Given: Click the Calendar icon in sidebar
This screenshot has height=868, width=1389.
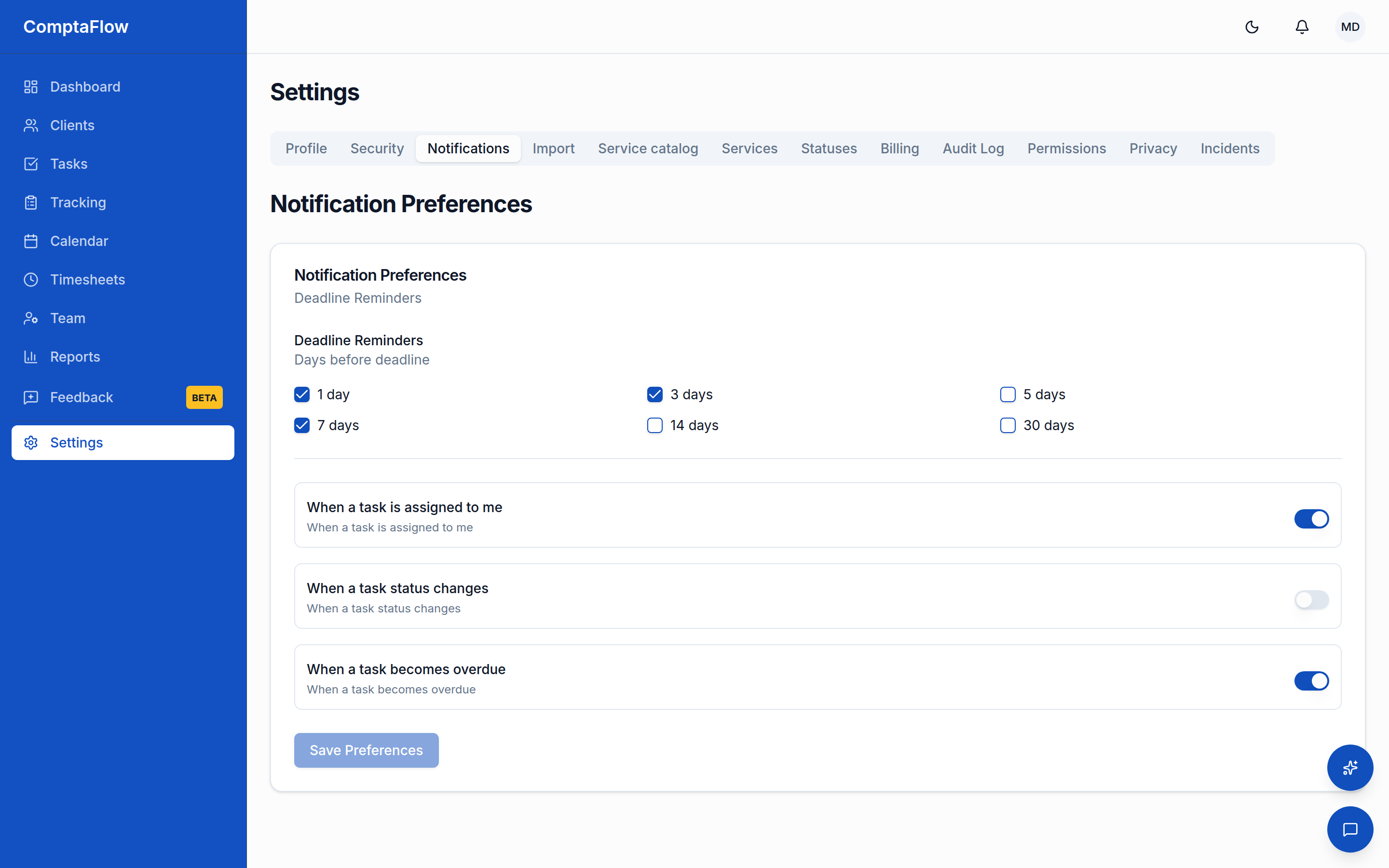Looking at the screenshot, I should 31,241.
